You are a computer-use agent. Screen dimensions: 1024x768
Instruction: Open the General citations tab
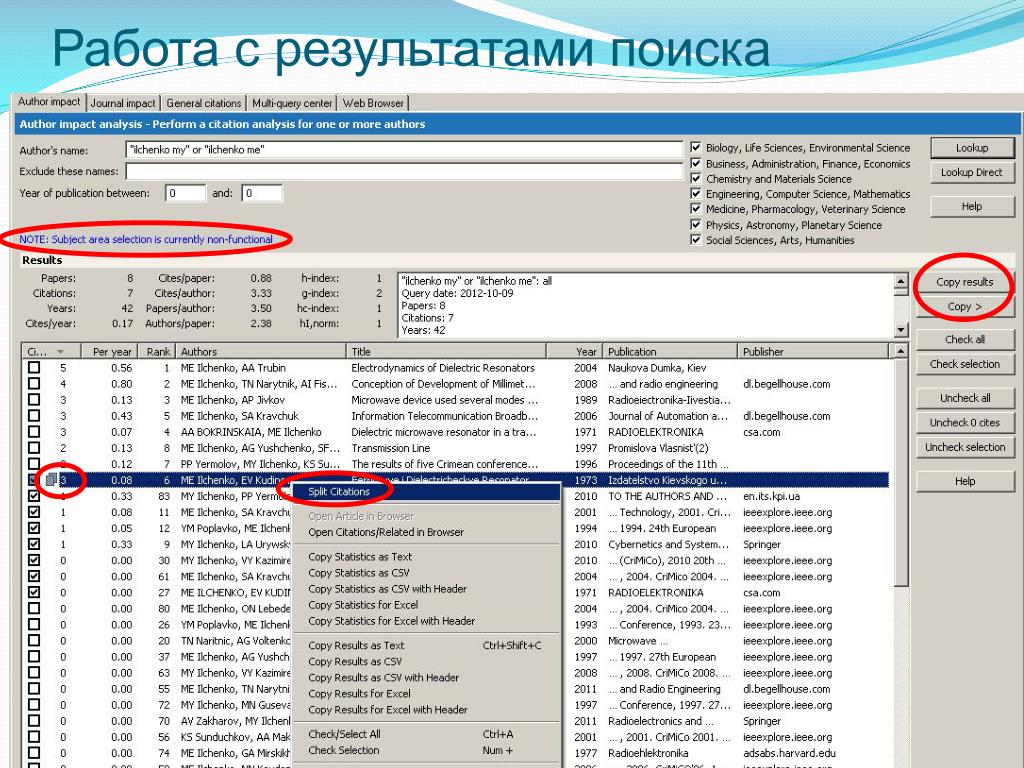pos(204,103)
